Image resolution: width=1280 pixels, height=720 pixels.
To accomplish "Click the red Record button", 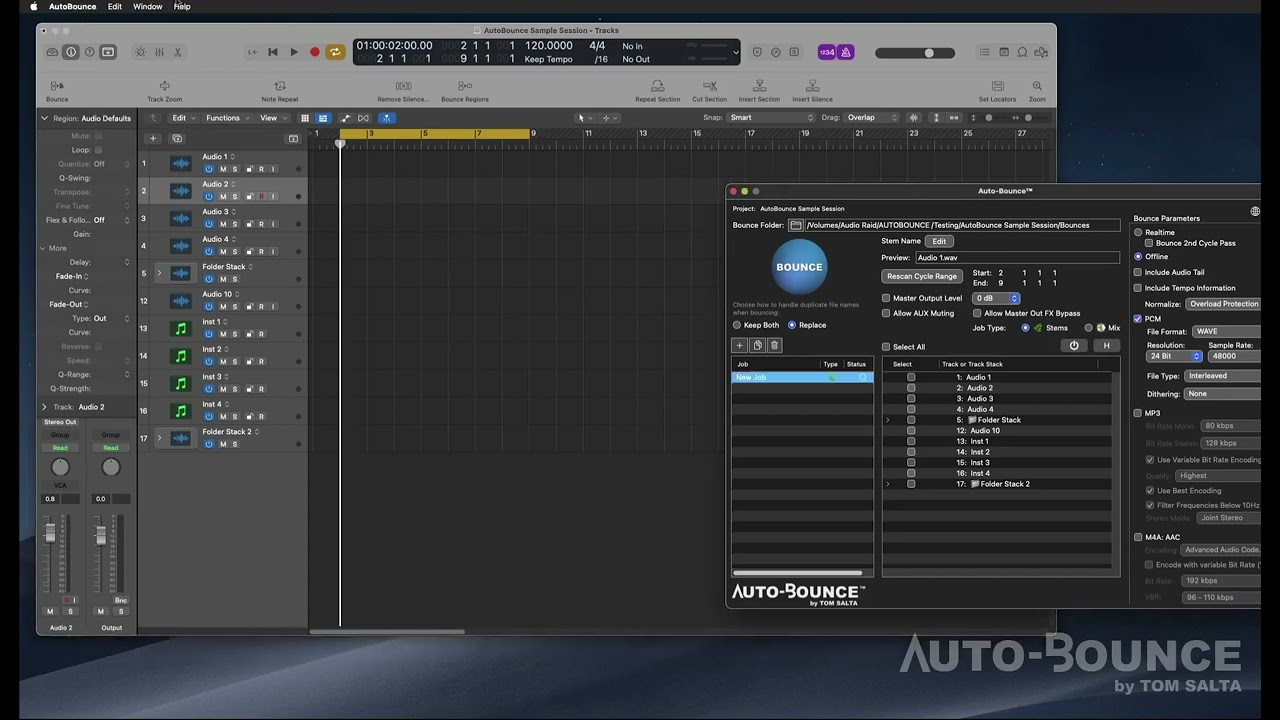I will (x=314, y=52).
